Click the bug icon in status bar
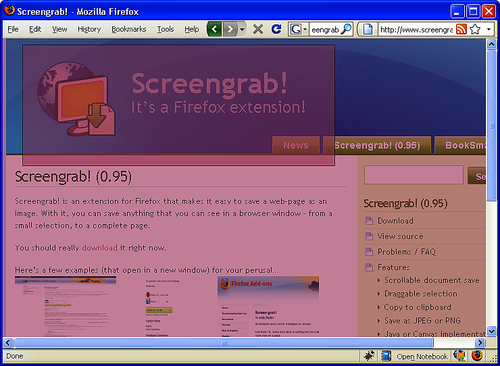500x366 pixels. (x=369, y=356)
